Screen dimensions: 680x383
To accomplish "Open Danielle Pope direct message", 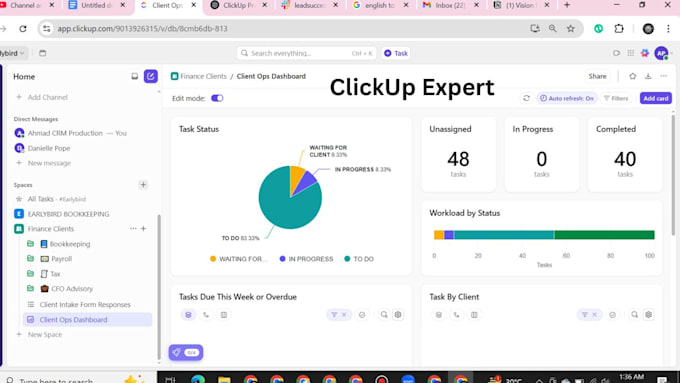I will tap(49, 148).
